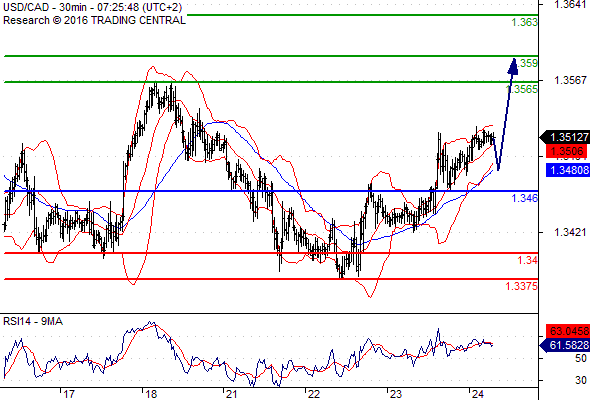Click date marker 24 on time axis
The image size is (590, 400).
tap(477, 394)
